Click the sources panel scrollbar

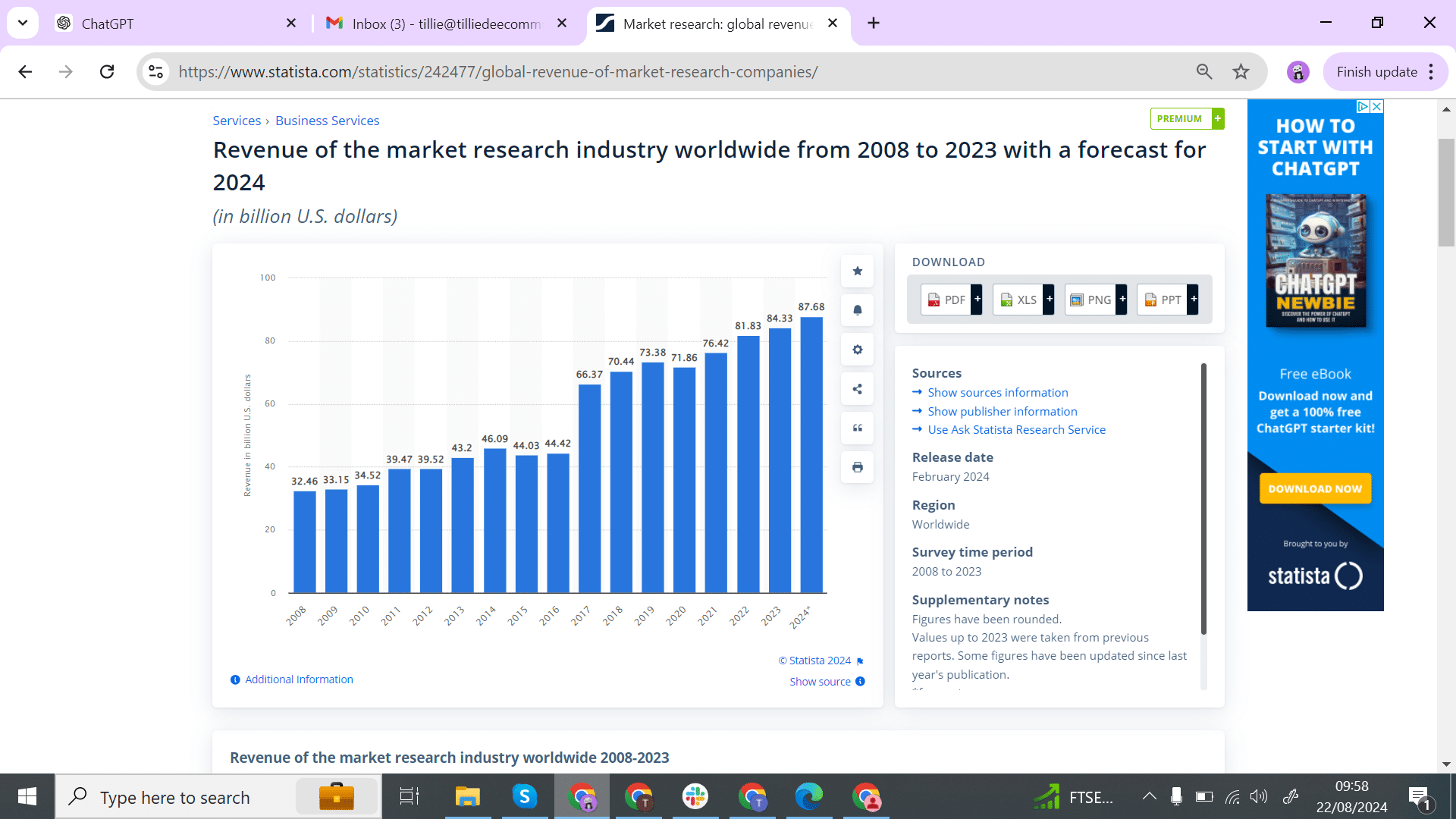(x=1203, y=500)
